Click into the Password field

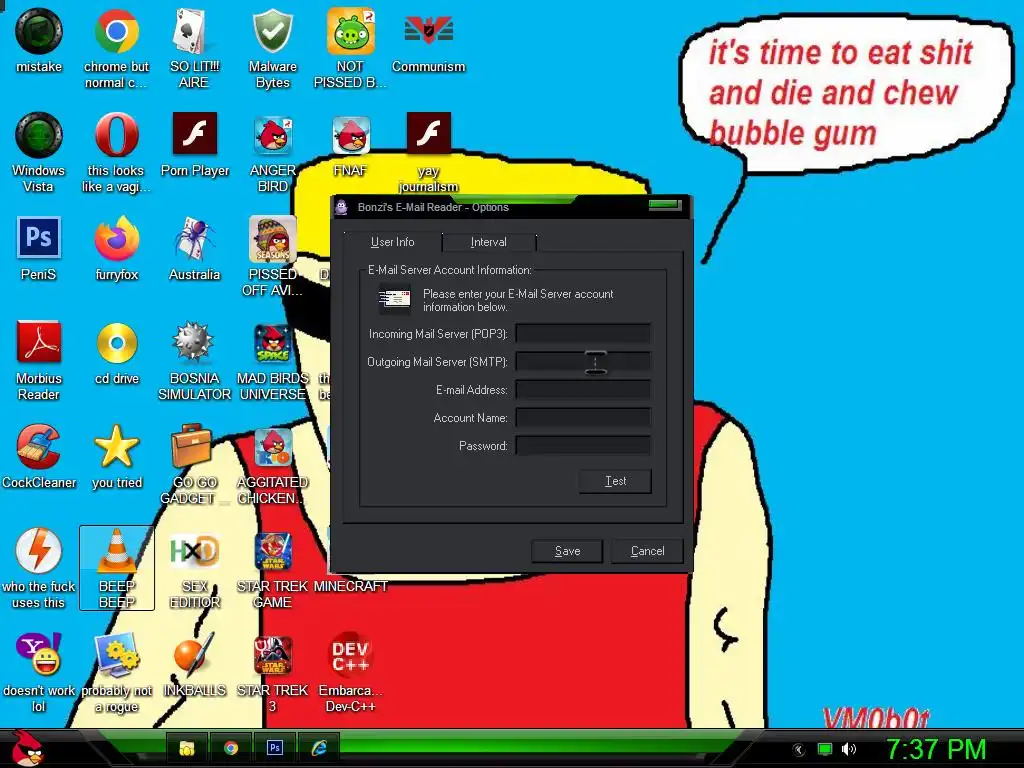click(583, 446)
